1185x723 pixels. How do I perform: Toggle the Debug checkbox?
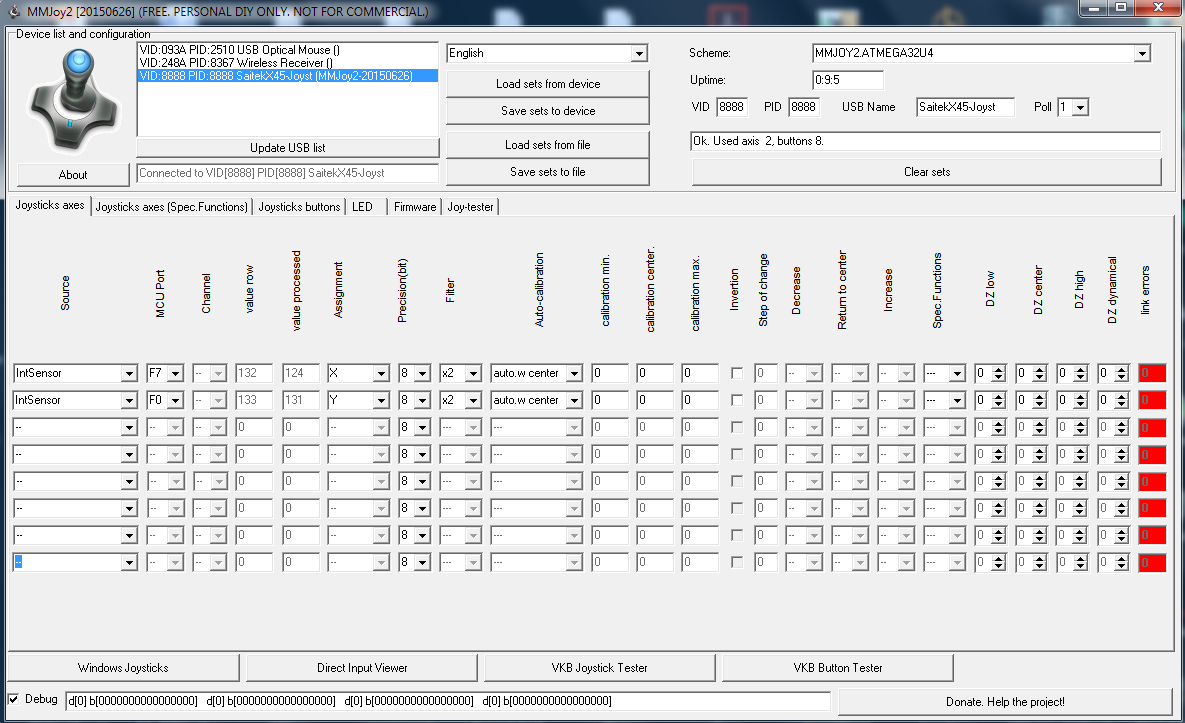click(14, 699)
